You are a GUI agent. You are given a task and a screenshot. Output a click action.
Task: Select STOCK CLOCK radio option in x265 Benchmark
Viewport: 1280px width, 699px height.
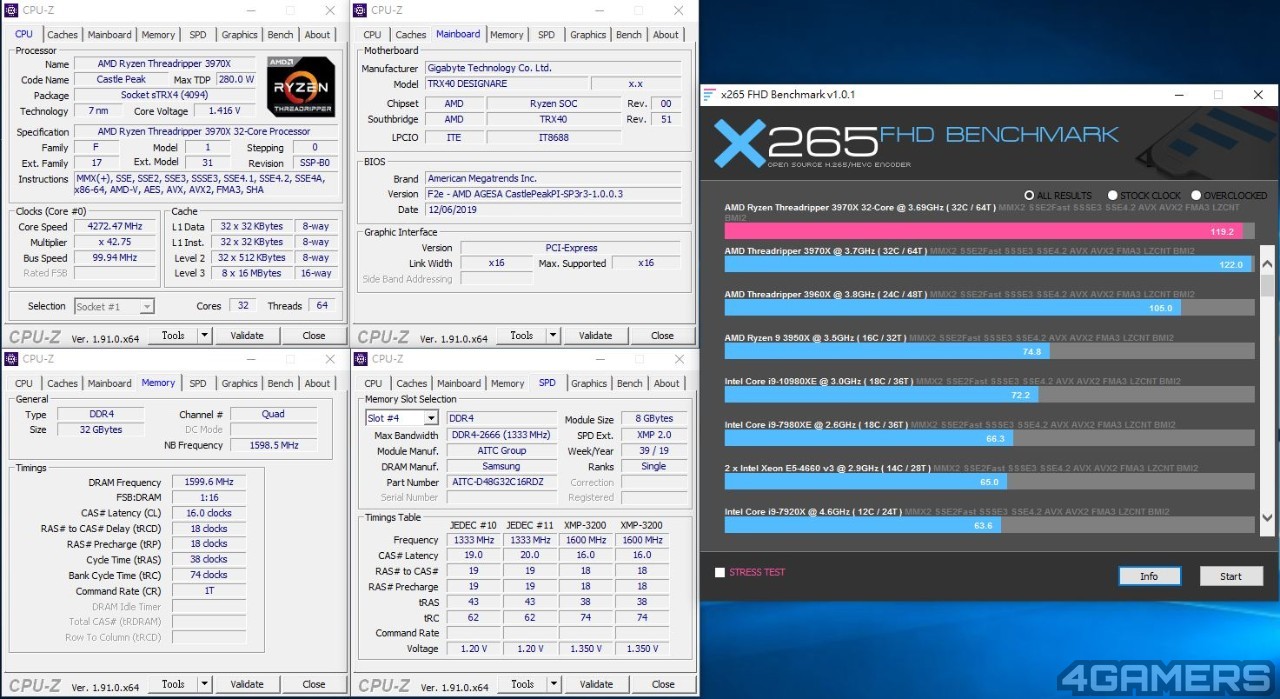point(1112,195)
